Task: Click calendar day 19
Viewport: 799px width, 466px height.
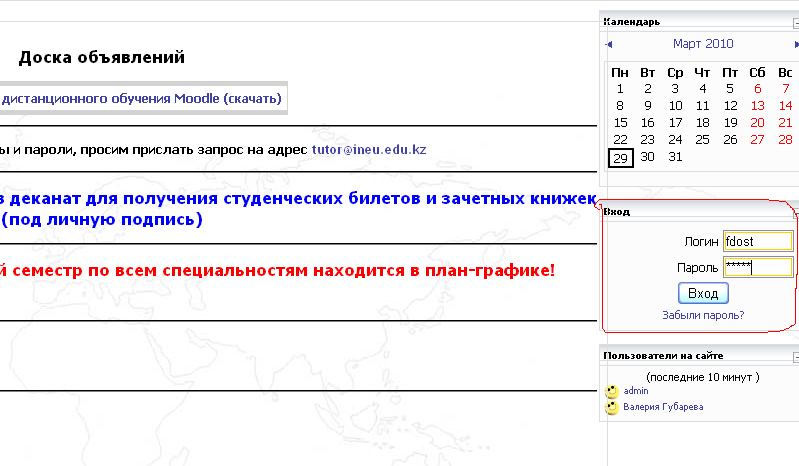Action: click(x=730, y=123)
